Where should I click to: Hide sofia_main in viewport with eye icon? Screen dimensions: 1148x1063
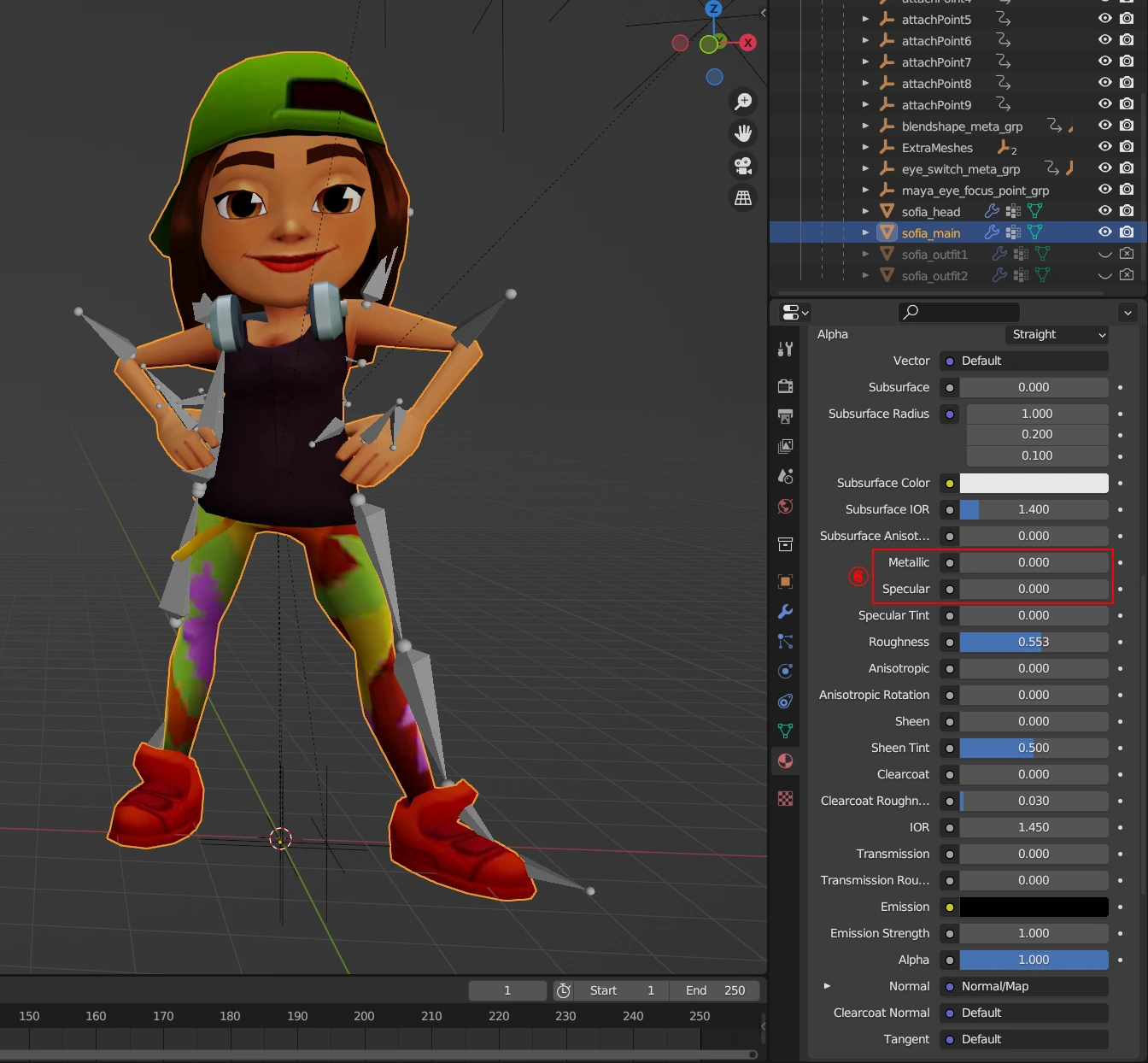point(1104,232)
